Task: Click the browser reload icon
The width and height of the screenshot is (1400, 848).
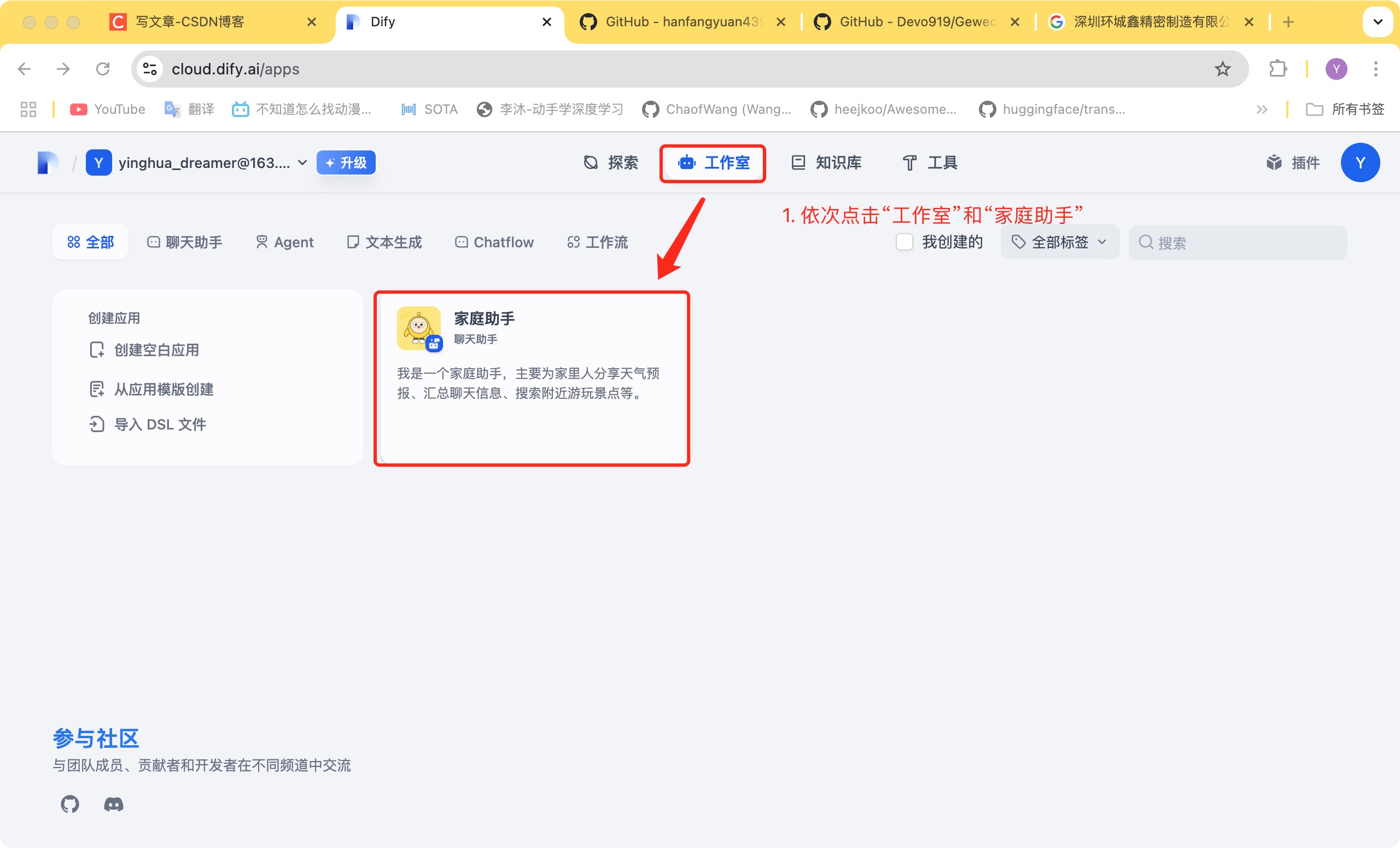Action: click(x=103, y=69)
